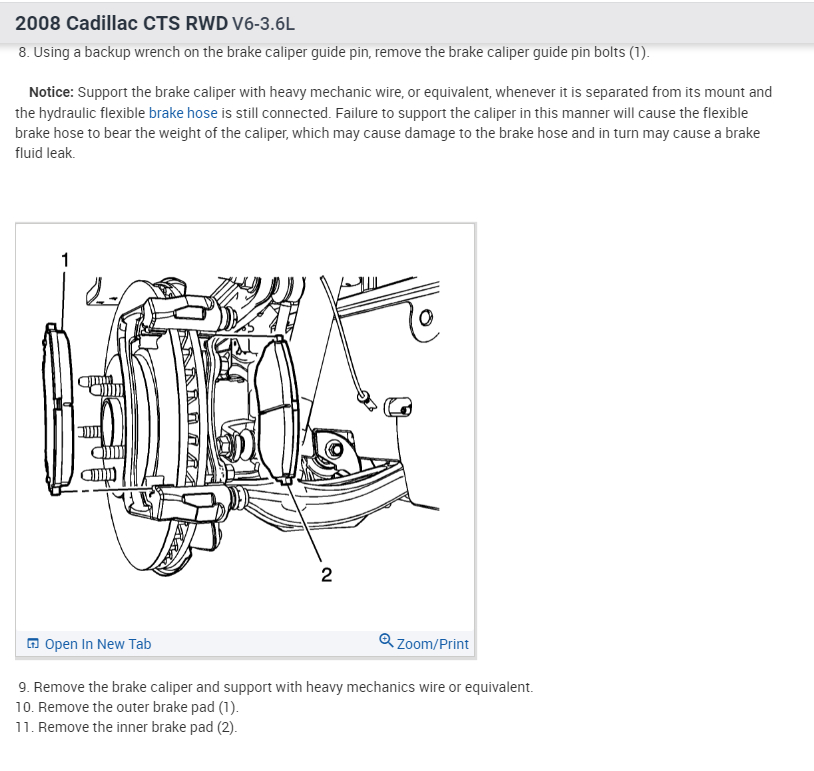Click step 10 outer brake pad text
This screenshot has width=814, height=771.
tap(127, 707)
